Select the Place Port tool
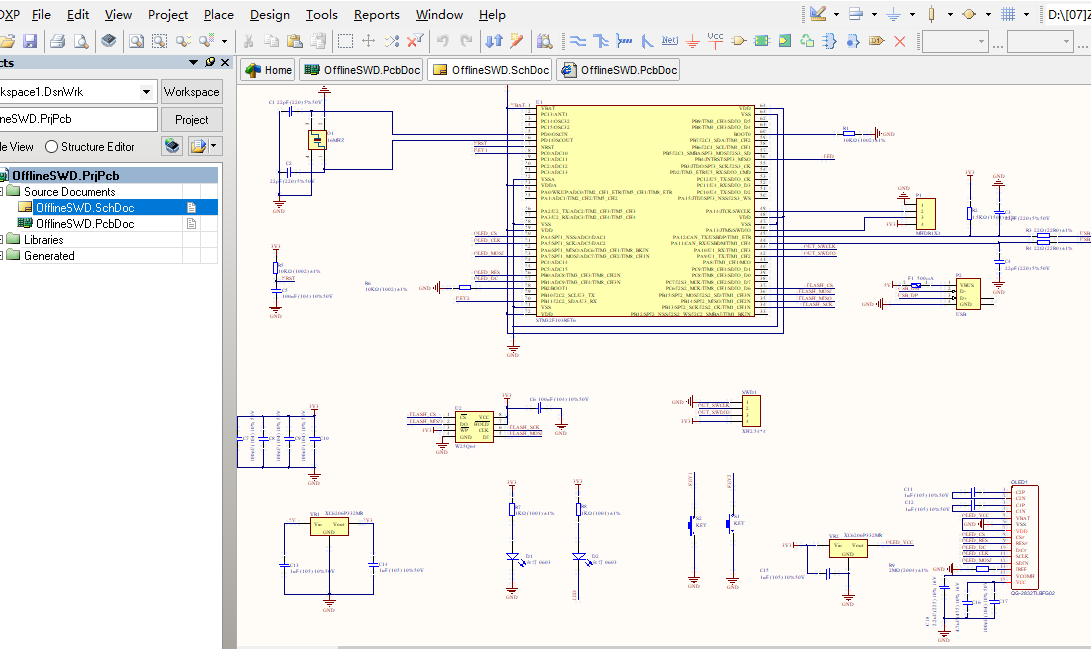This screenshot has height=649, width=1091. [x=877, y=41]
